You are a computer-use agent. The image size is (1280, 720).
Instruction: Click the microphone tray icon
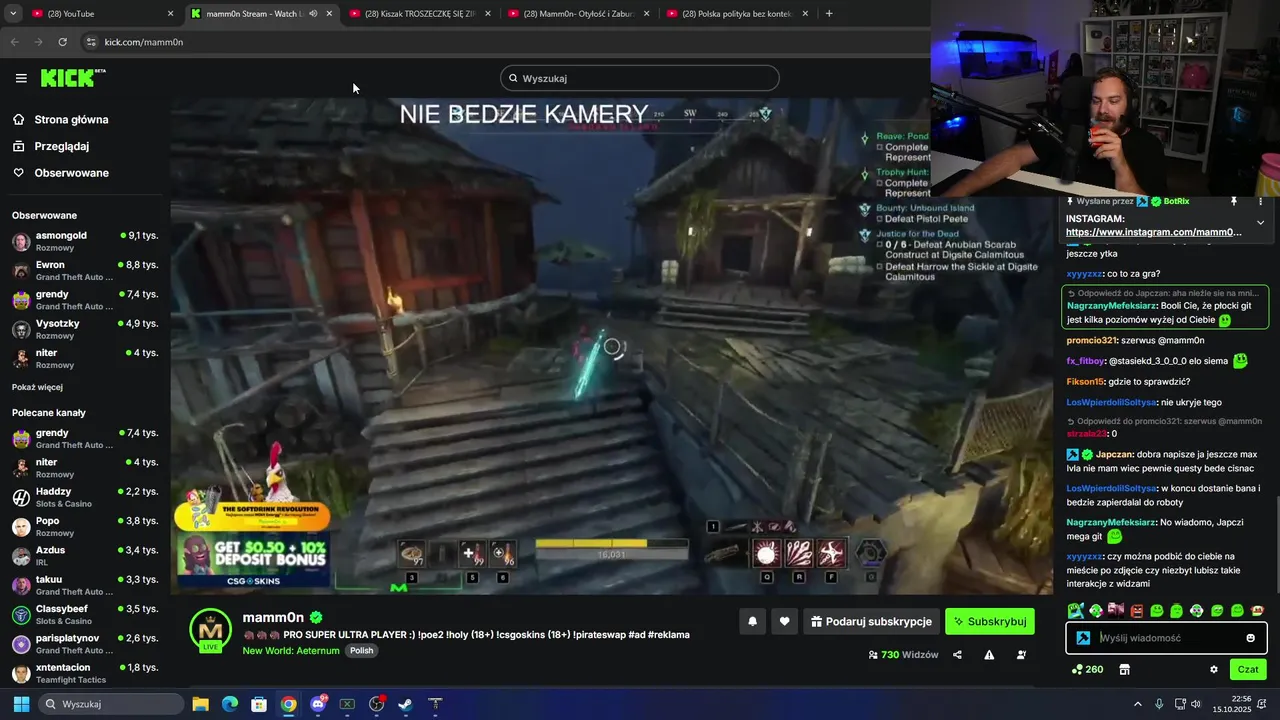[x=1159, y=704]
